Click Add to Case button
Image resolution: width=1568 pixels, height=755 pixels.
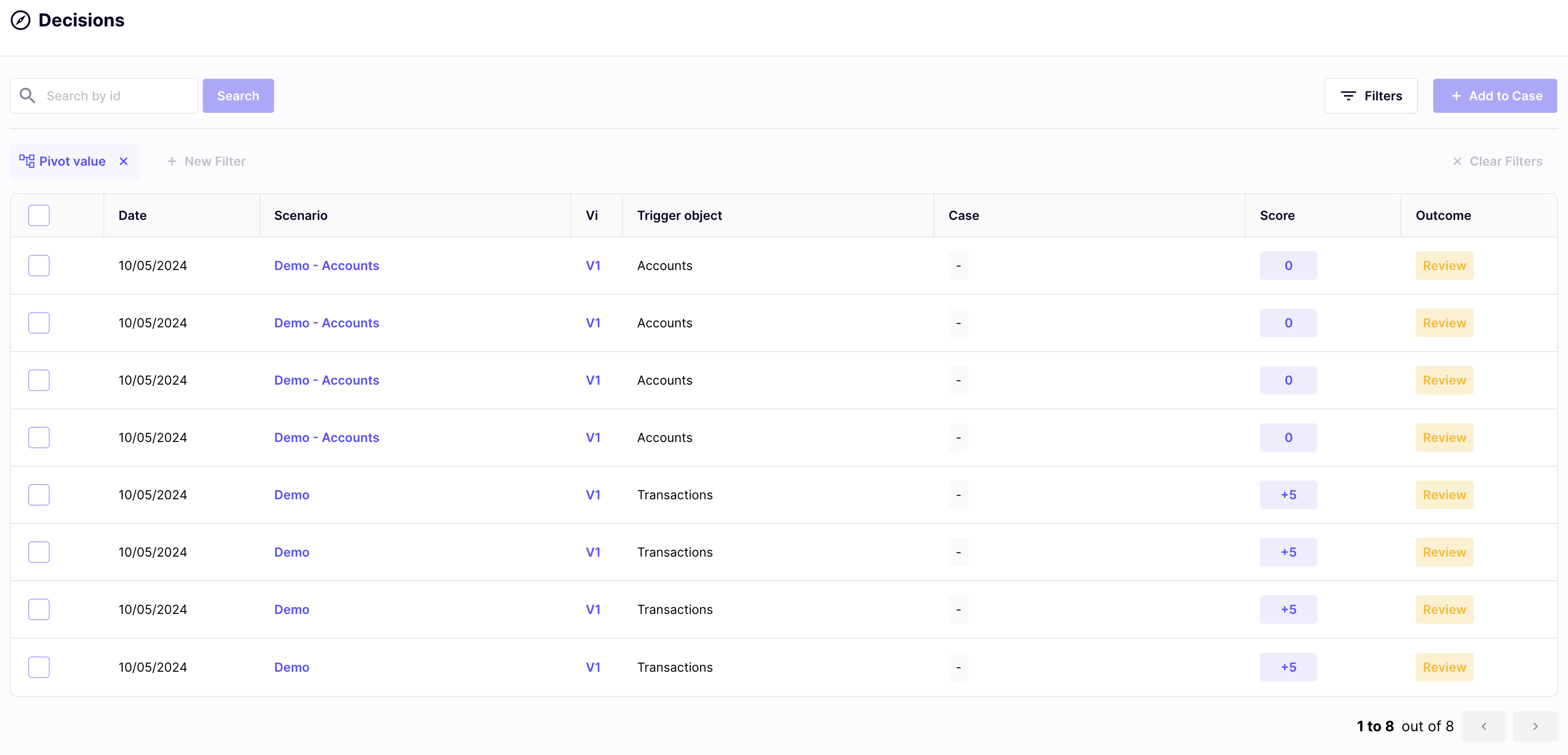pos(1495,95)
